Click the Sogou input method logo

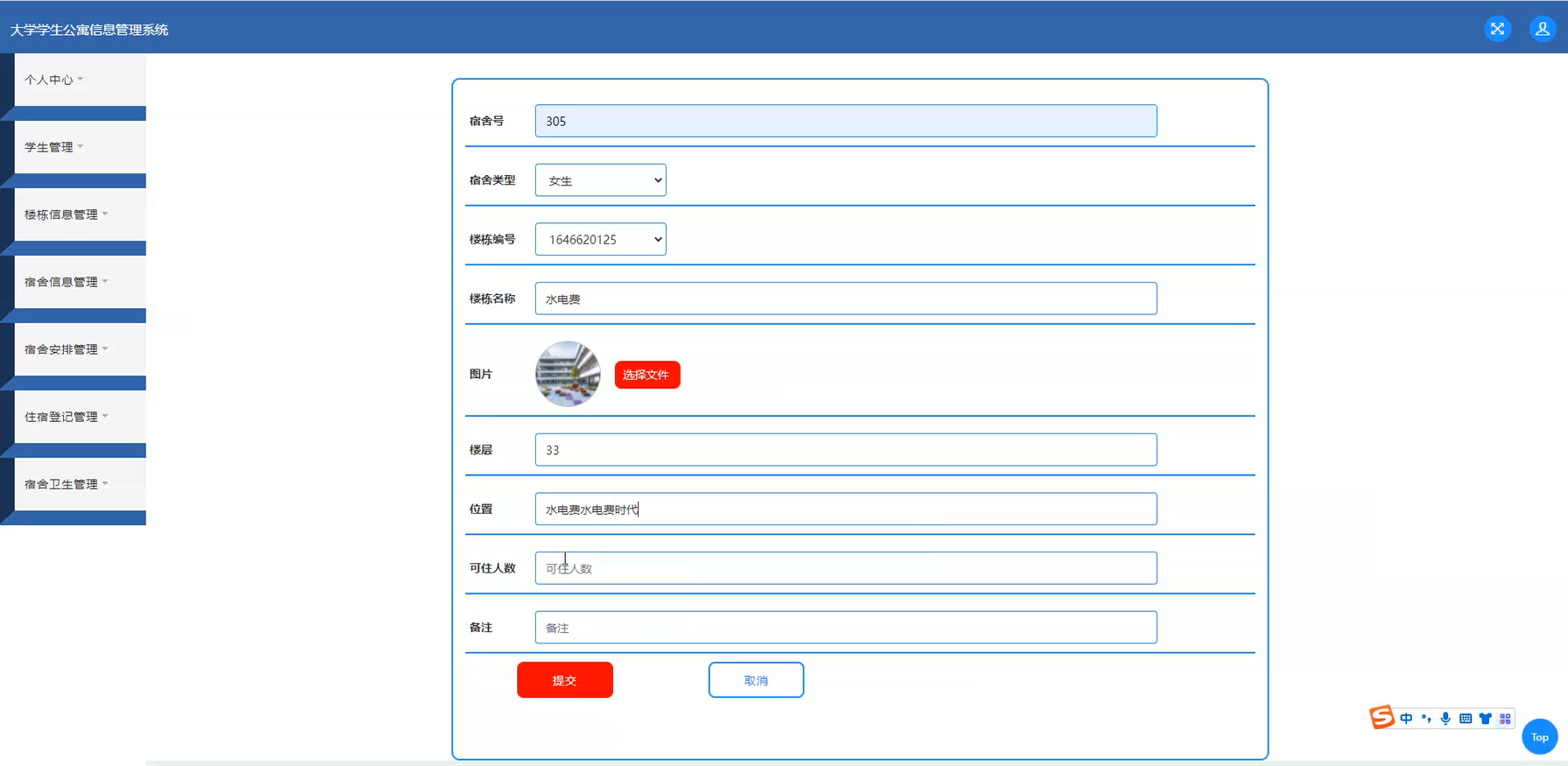(1381, 717)
